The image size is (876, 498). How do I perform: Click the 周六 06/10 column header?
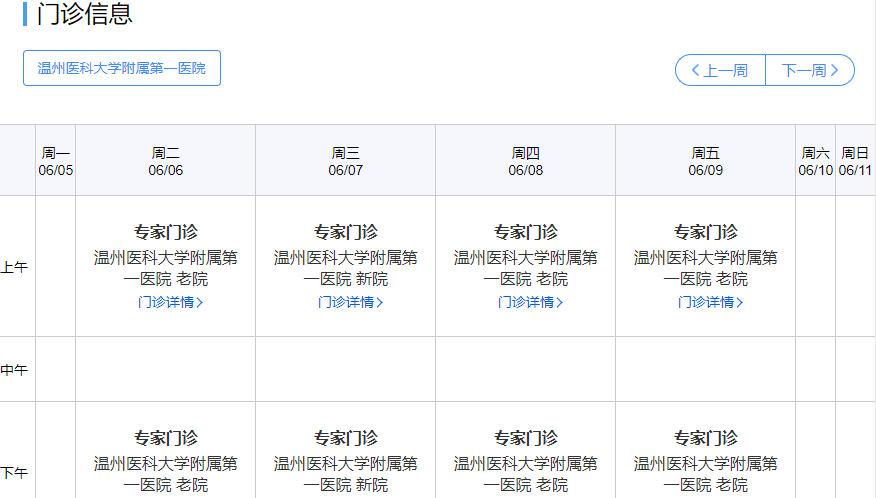point(816,161)
